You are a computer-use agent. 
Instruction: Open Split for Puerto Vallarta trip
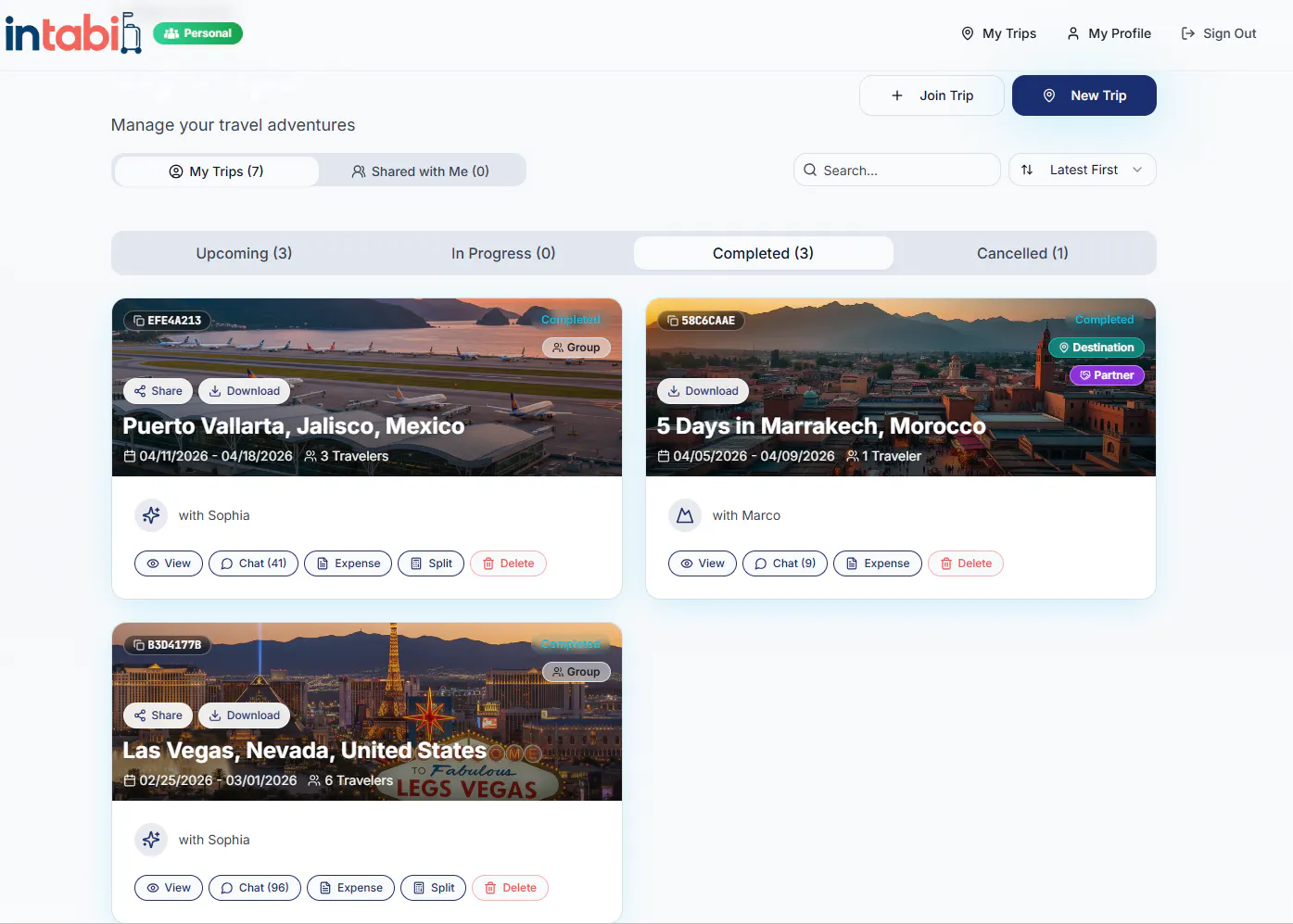[x=431, y=563]
